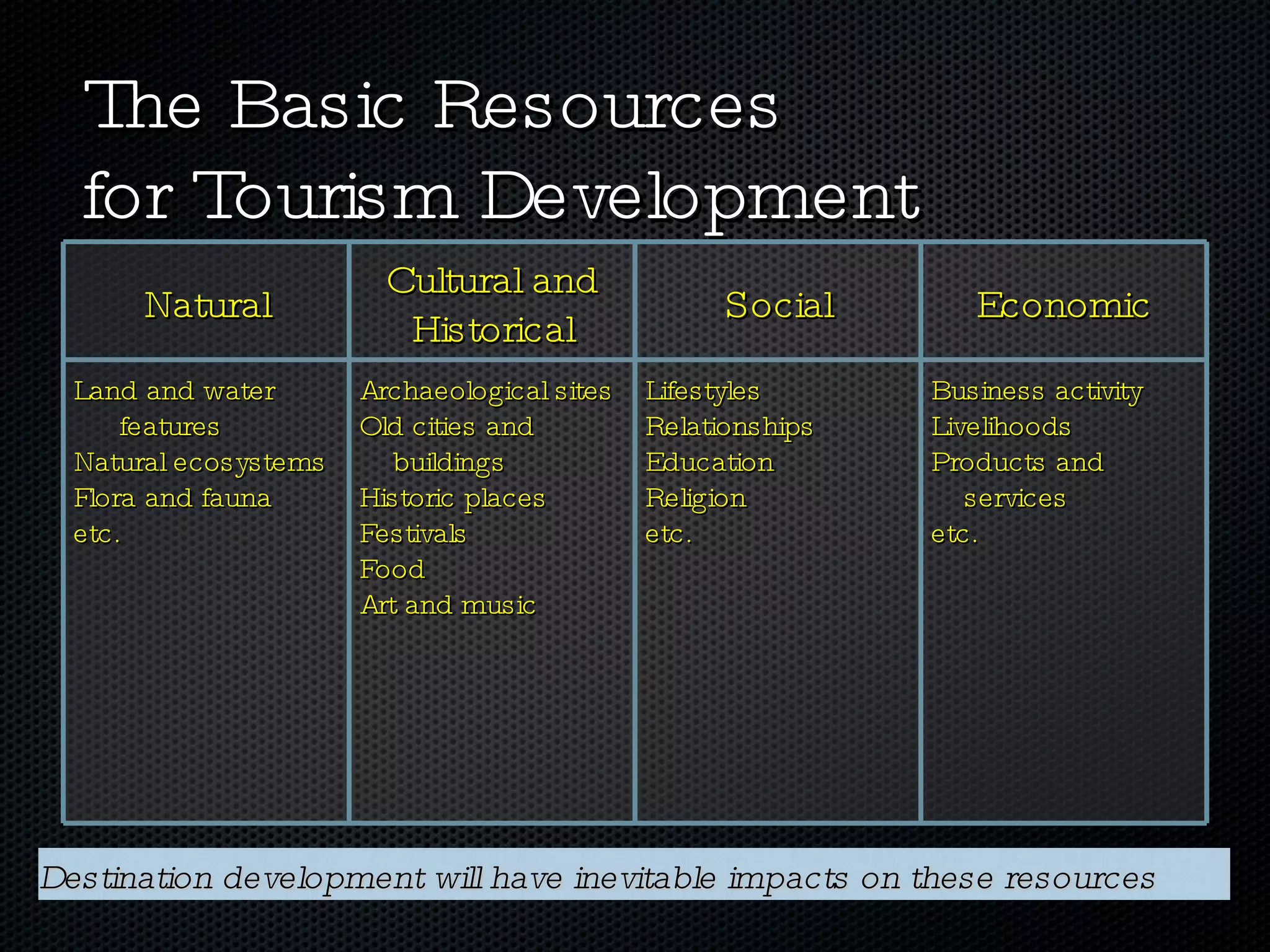The width and height of the screenshot is (1270, 952).
Task: Click the 'Social' column header
Action: (780, 306)
